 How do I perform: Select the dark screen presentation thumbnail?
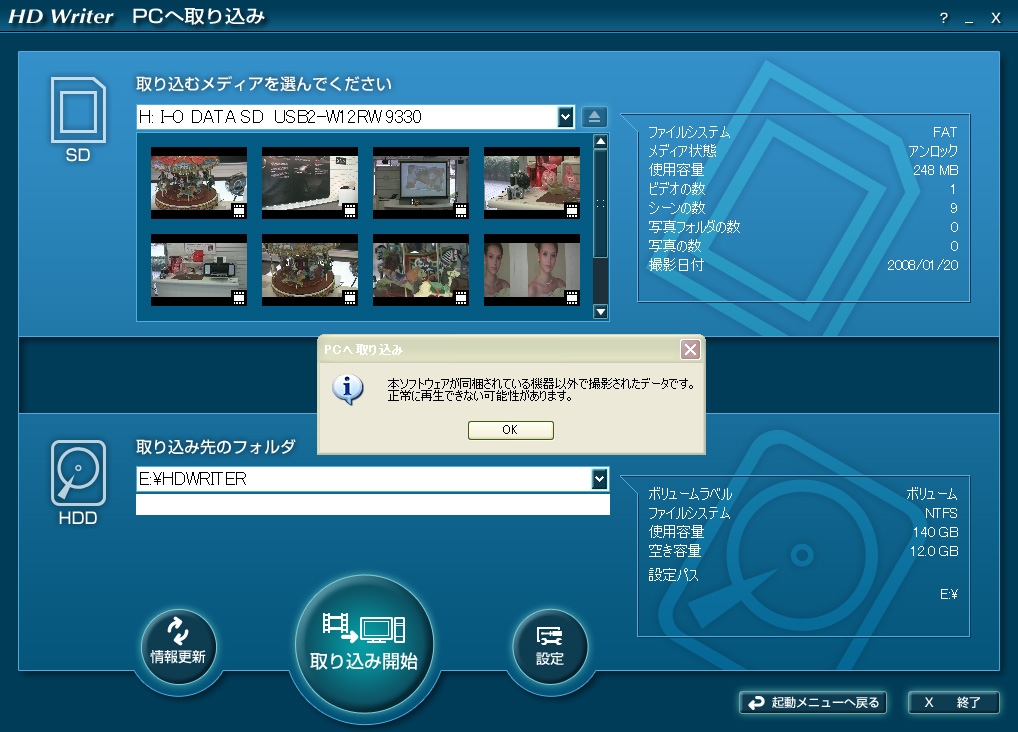310,183
